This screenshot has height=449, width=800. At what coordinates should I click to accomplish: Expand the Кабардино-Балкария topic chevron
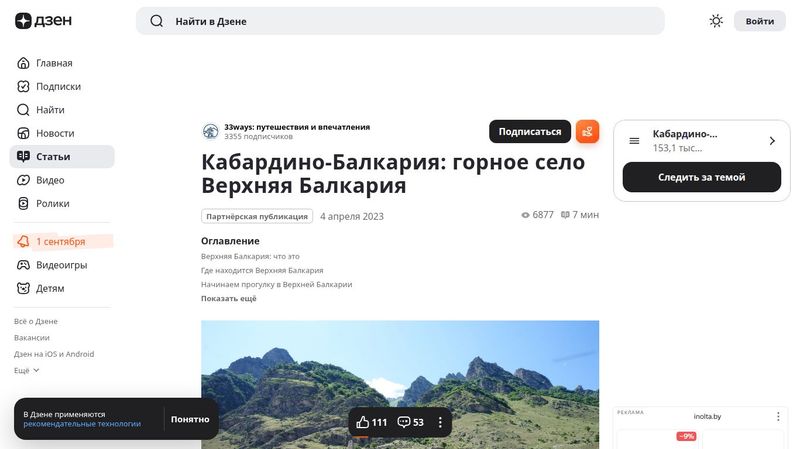[772, 141]
